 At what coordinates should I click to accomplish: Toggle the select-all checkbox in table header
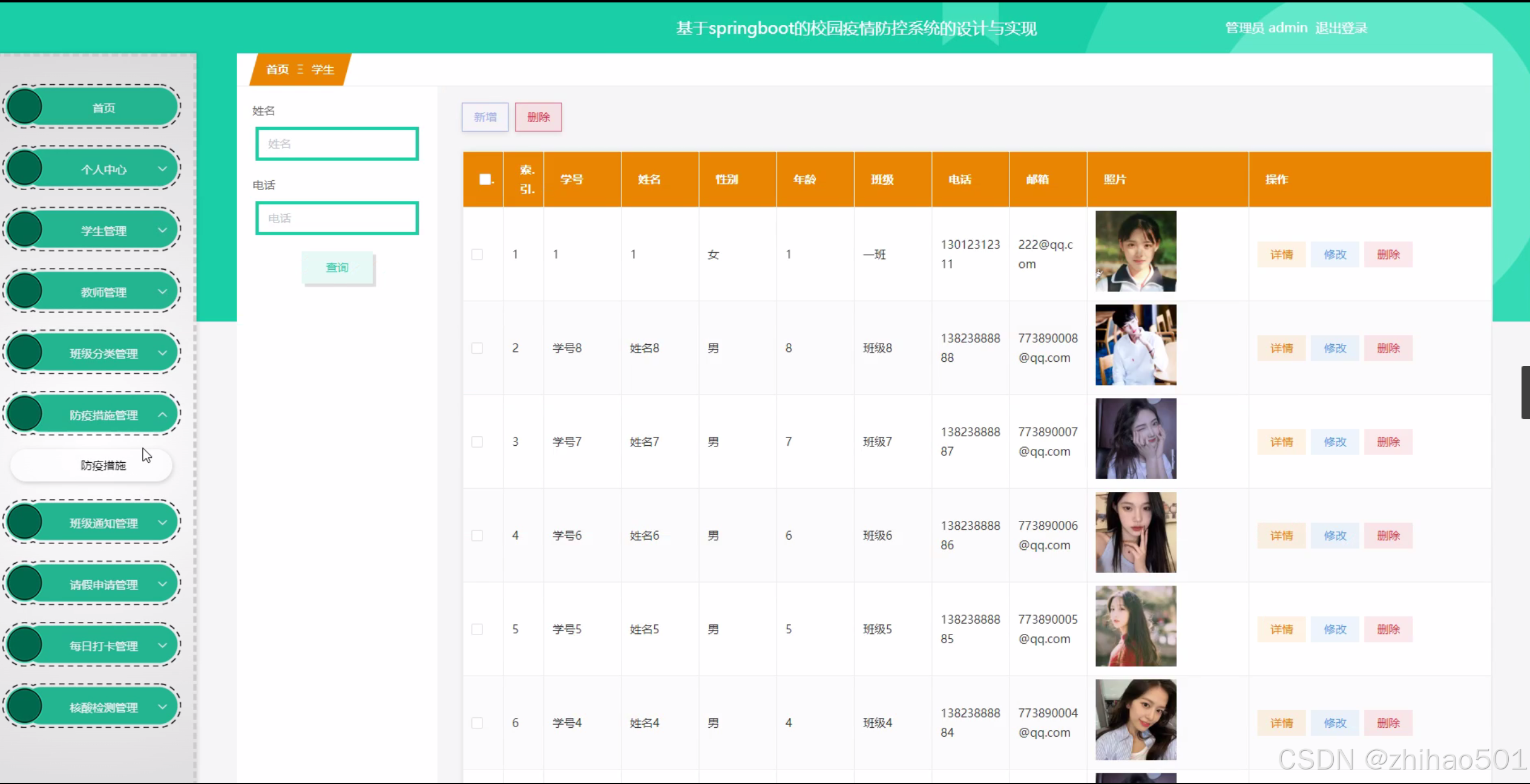click(485, 179)
